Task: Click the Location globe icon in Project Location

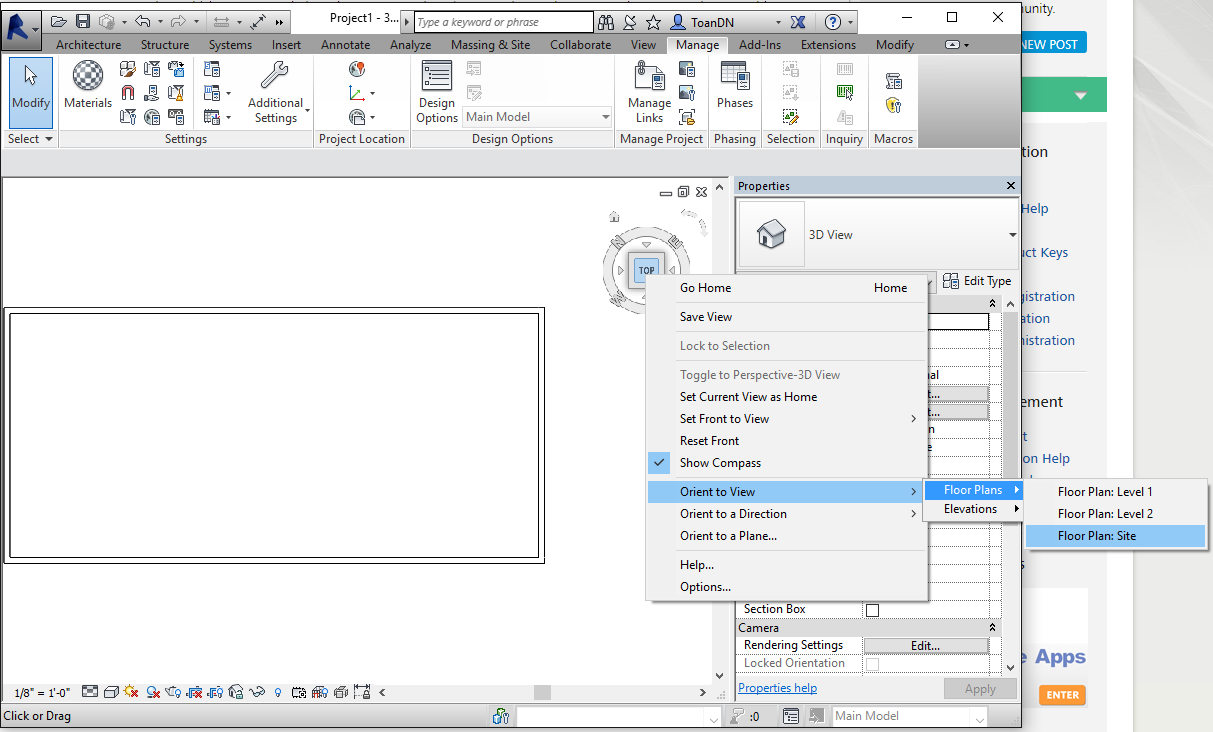Action: point(357,69)
